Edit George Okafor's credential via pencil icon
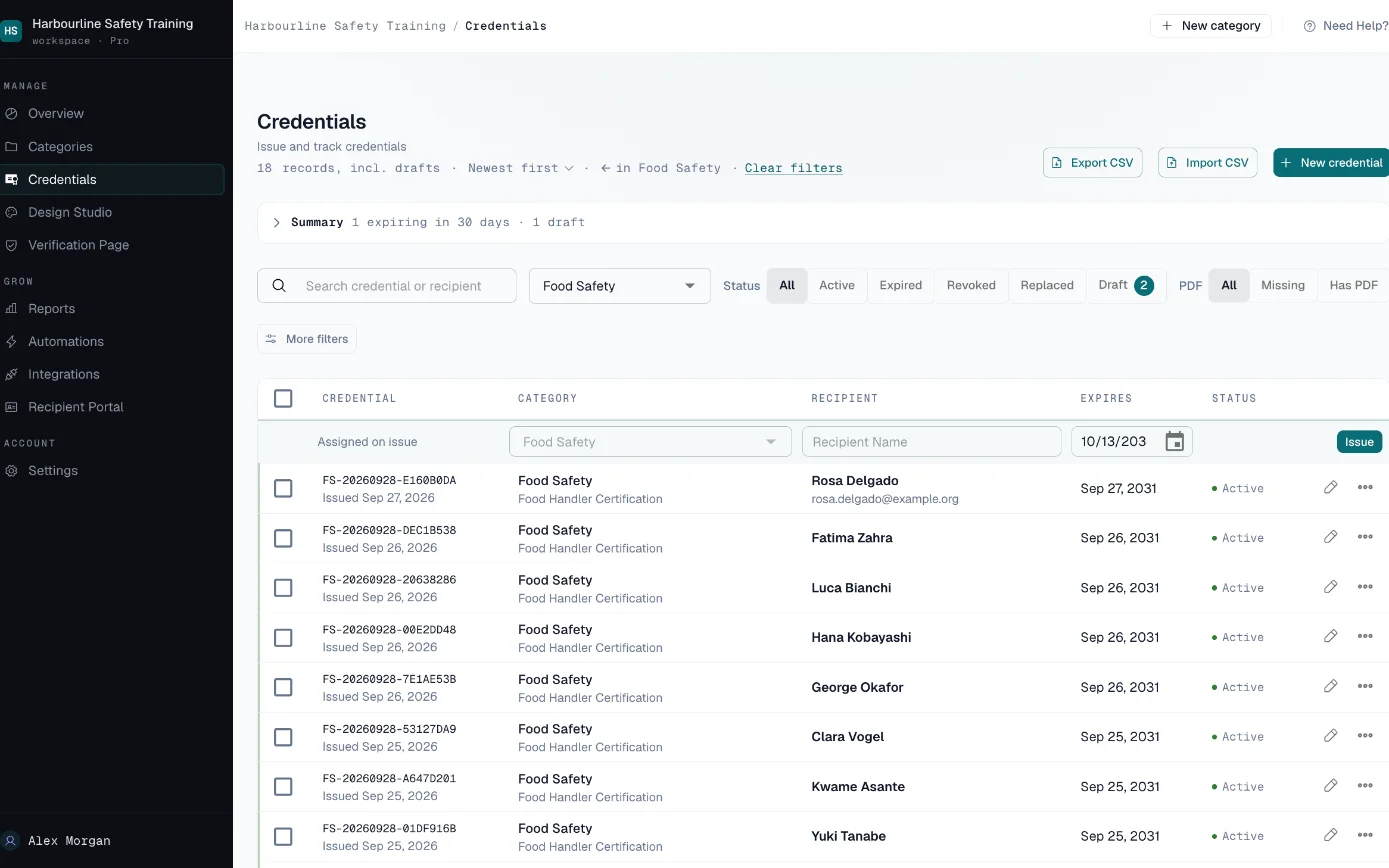 [1330, 686]
